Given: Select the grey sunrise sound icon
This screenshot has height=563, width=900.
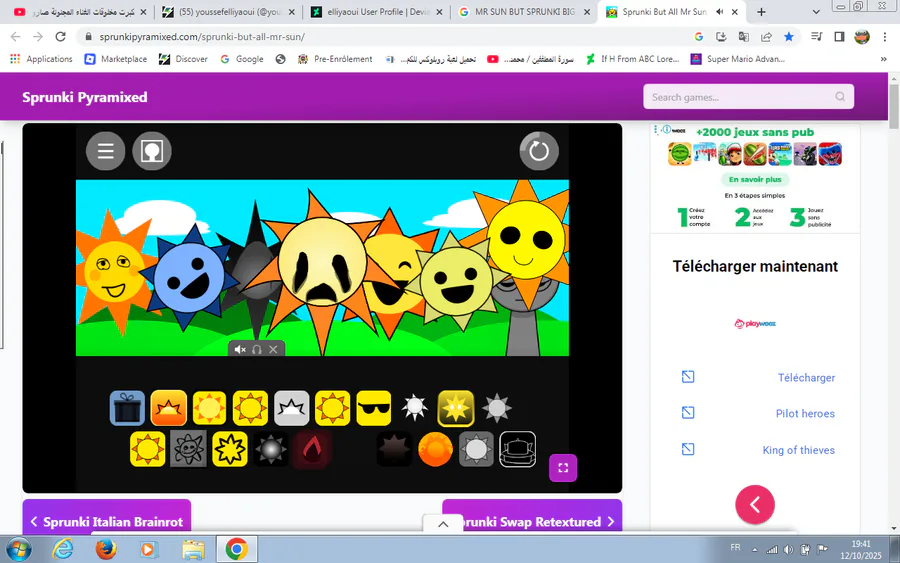Looking at the screenshot, I should (x=292, y=408).
